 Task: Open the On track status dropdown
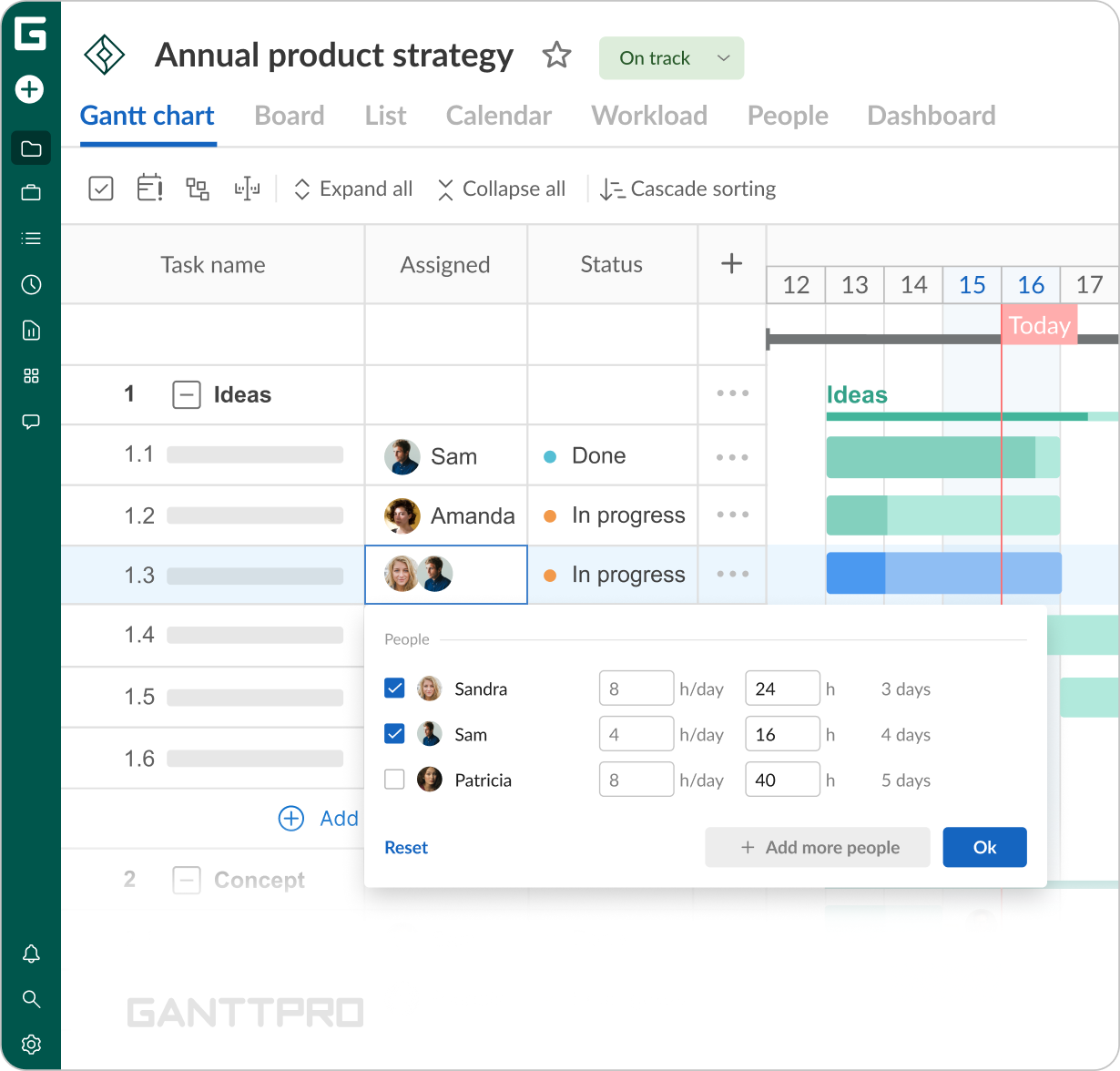click(x=671, y=58)
